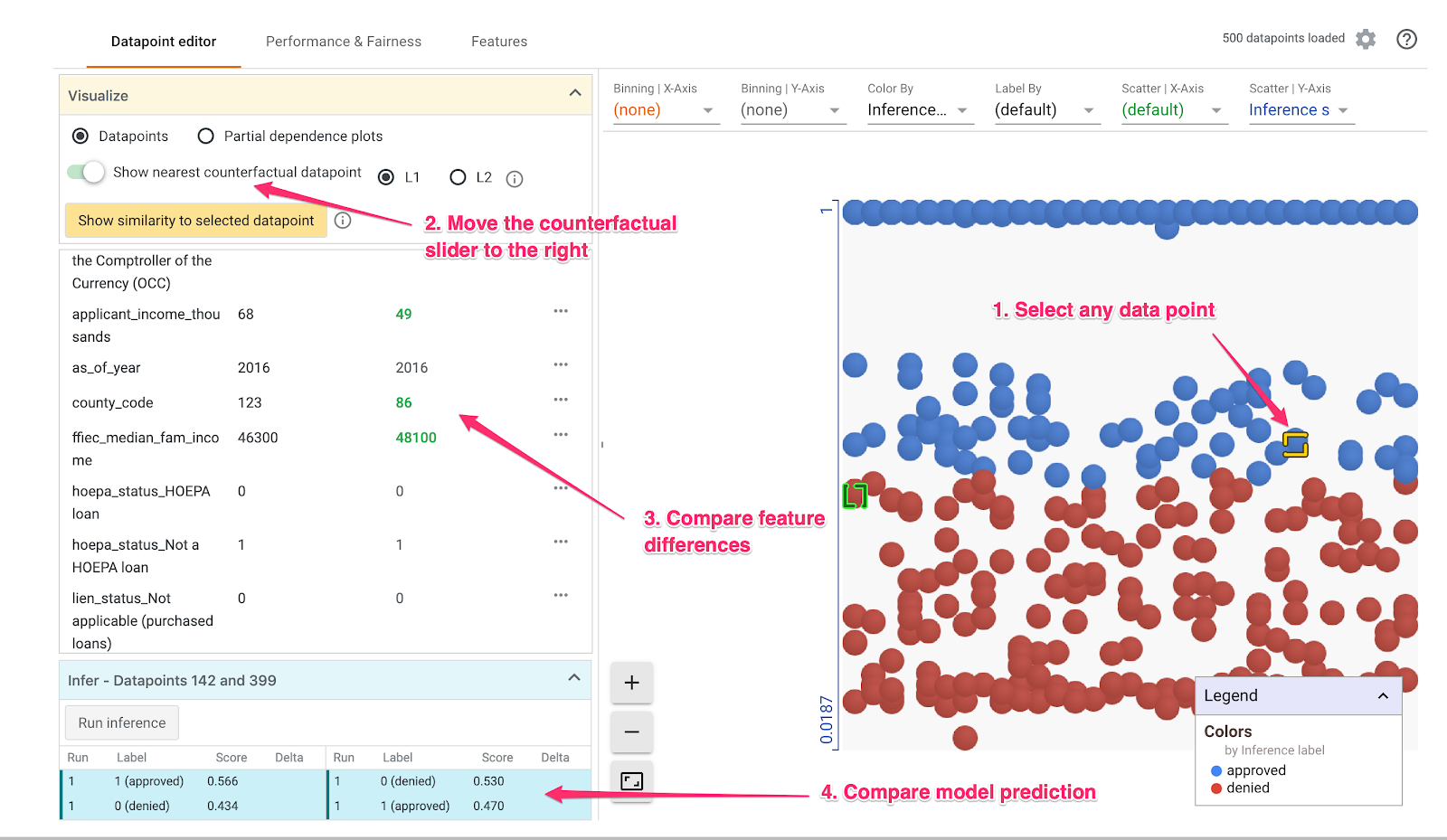Collapse the Visualize panel

coord(574,93)
